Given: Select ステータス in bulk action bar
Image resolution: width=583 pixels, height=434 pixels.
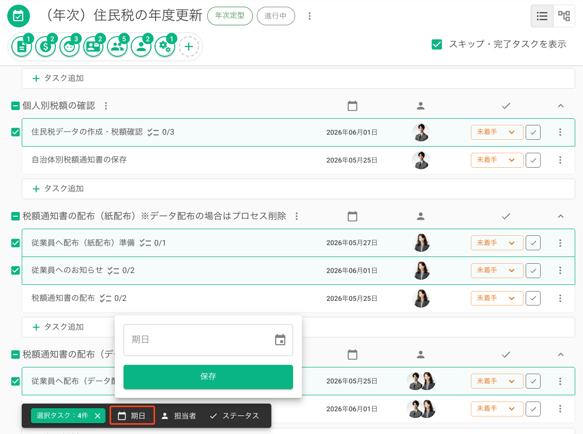Looking at the screenshot, I should click(x=234, y=416).
